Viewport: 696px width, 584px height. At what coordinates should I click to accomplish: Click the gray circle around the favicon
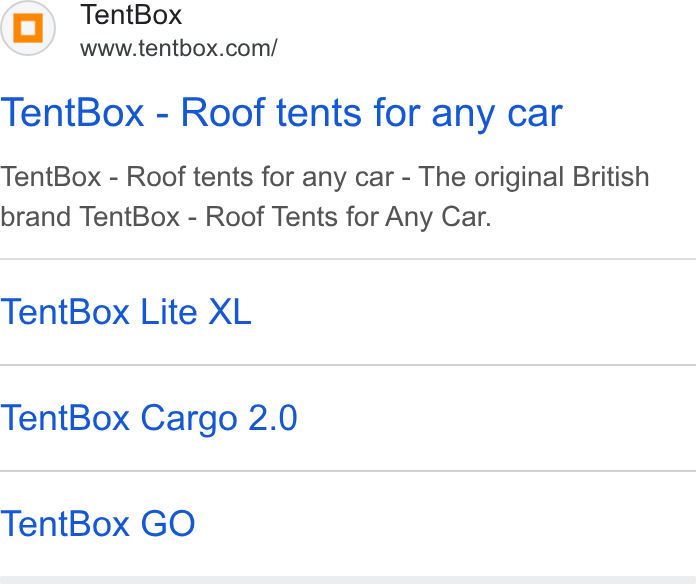[28, 28]
